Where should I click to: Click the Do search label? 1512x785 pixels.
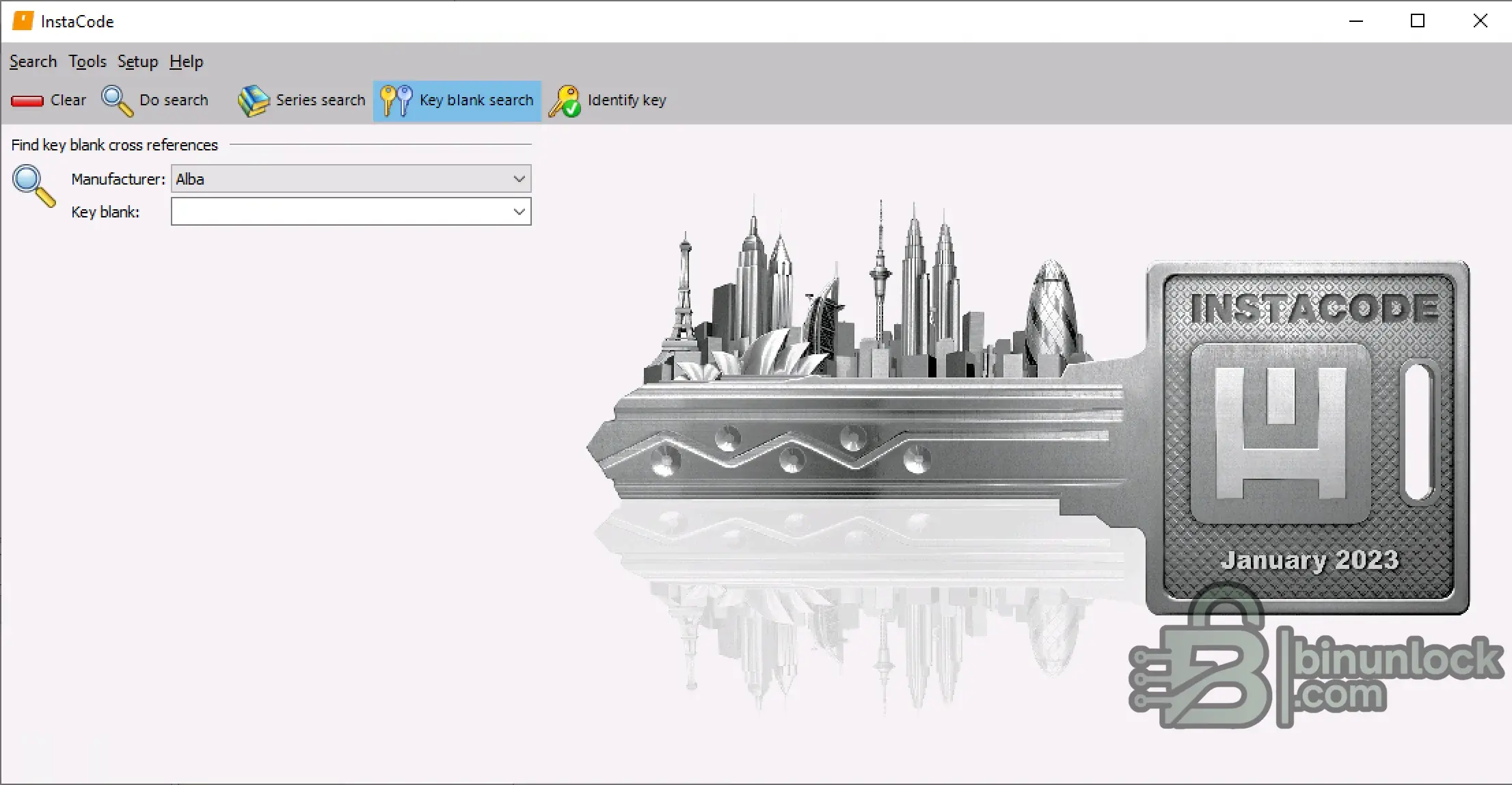174,100
